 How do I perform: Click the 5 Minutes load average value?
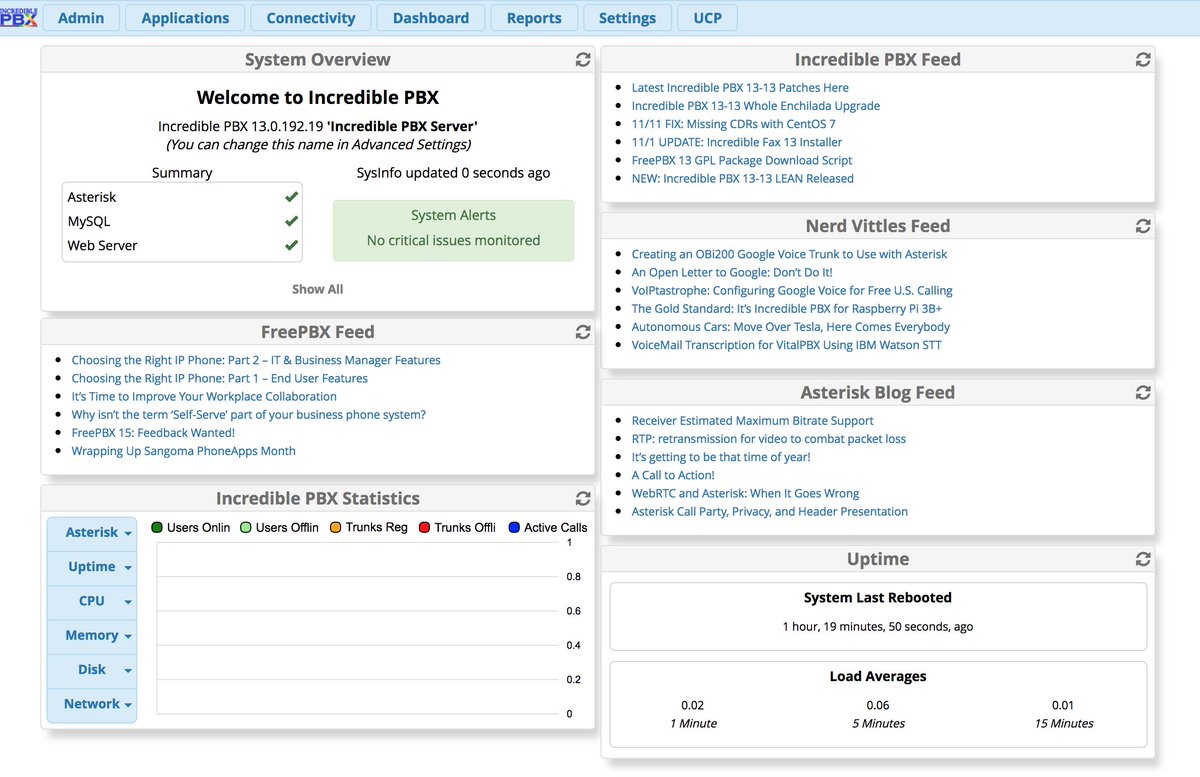click(x=878, y=705)
